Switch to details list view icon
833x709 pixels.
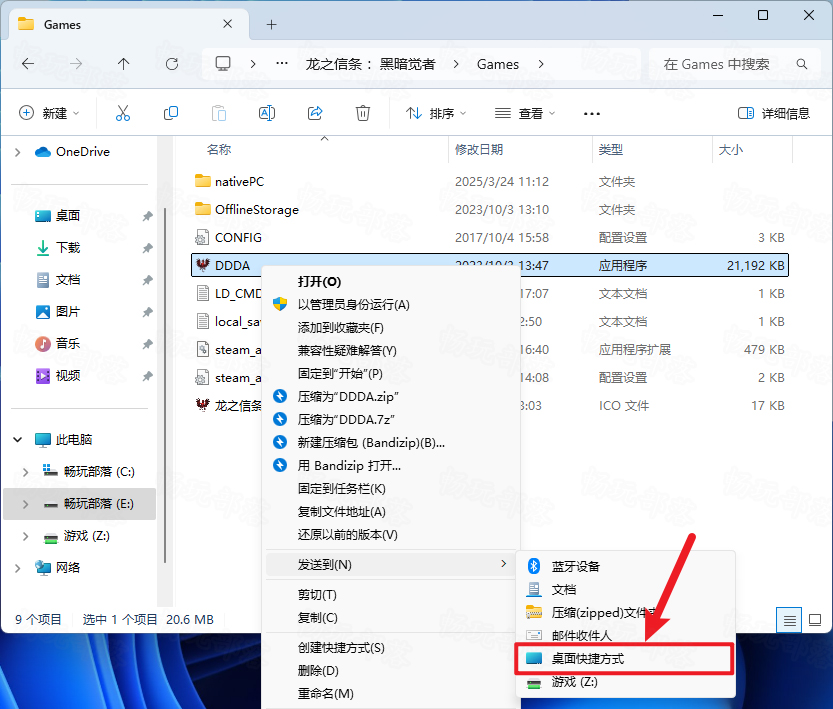coord(789,620)
